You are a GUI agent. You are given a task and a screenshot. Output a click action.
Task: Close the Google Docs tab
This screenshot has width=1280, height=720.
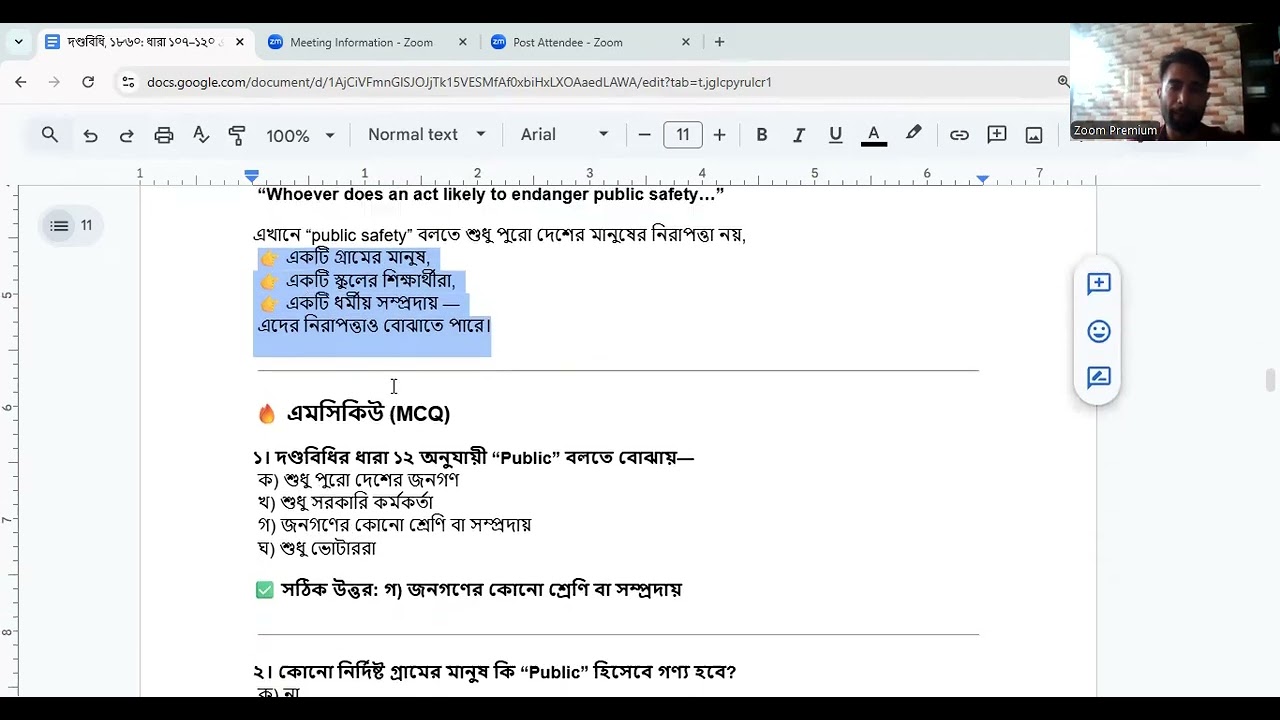coord(239,42)
